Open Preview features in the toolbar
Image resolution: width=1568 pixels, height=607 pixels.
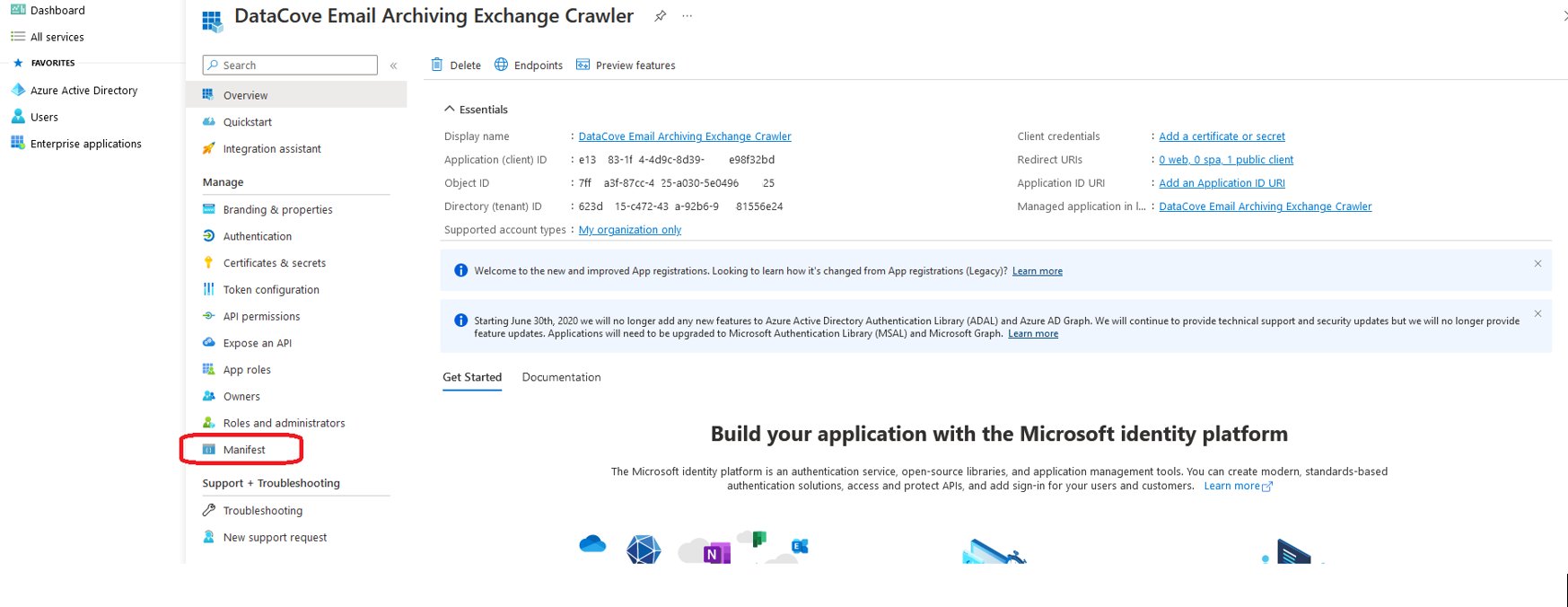pyautogui.click(x=626, y=65)
